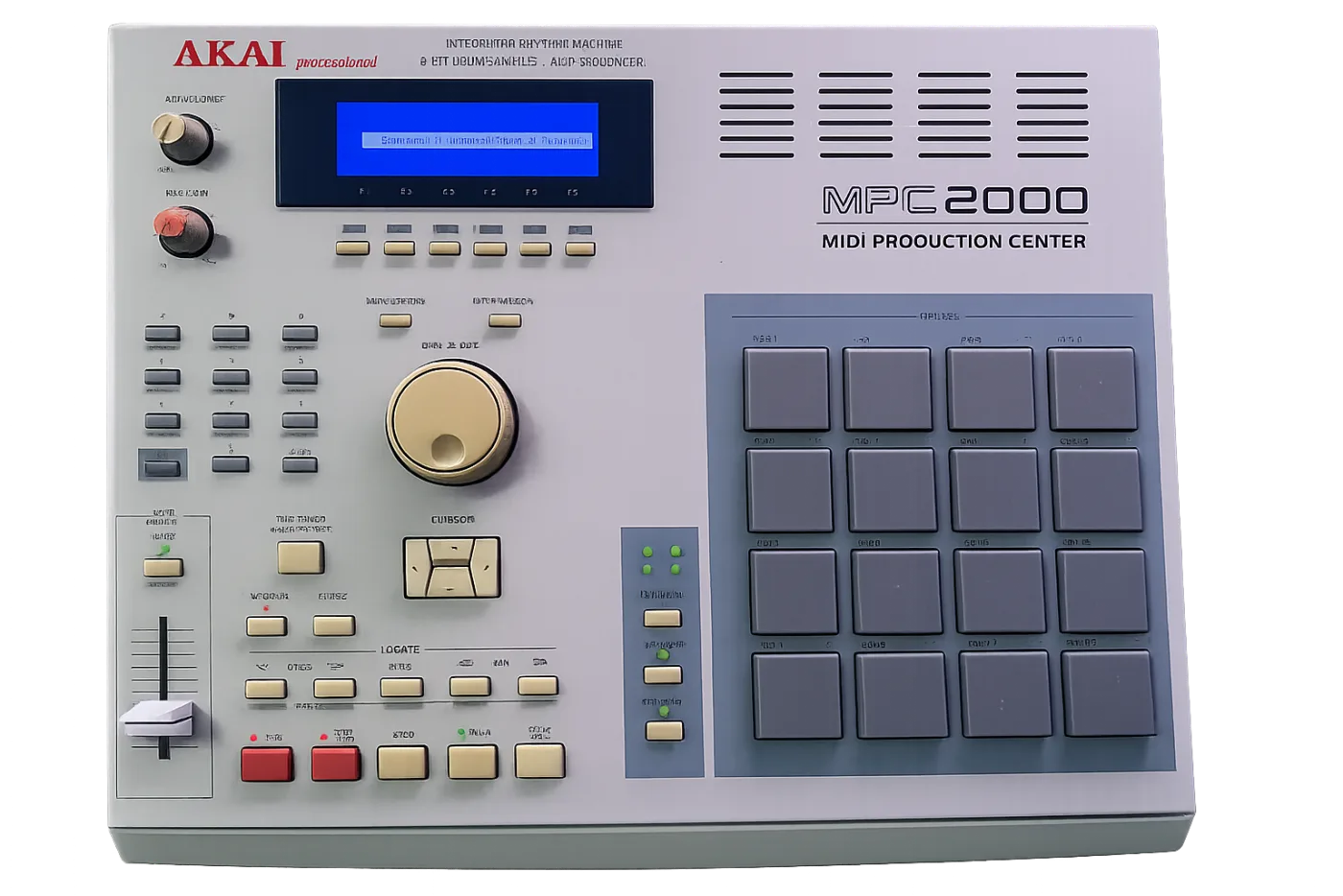Click the fourth button in the LOCATE row
This screenshot has width=1343, height=896.
[470, 686]
